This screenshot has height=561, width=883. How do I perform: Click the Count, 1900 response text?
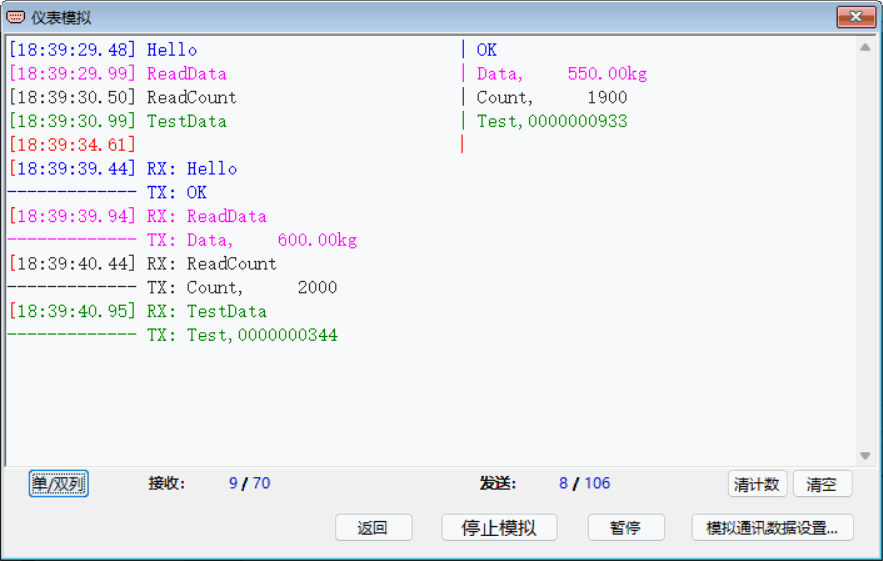click(x=552, y=97)
